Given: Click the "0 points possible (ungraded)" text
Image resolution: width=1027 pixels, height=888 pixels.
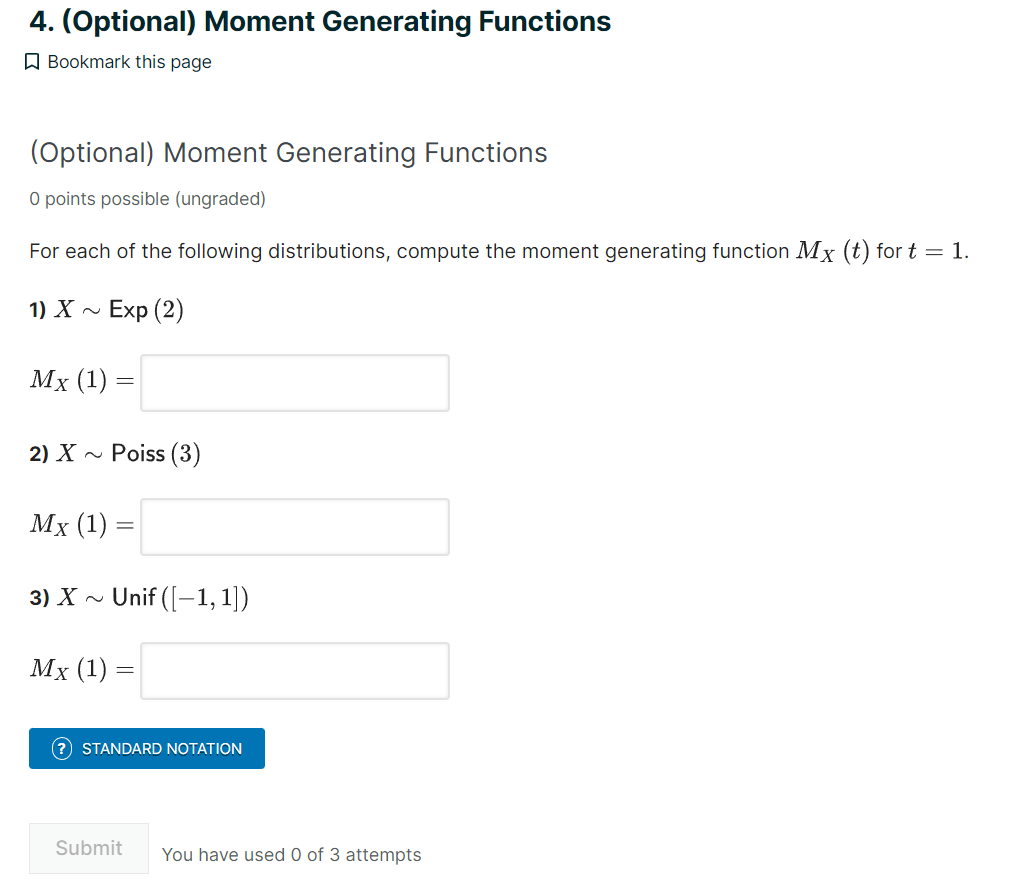Looking at the screenshot, I should 147,199.
